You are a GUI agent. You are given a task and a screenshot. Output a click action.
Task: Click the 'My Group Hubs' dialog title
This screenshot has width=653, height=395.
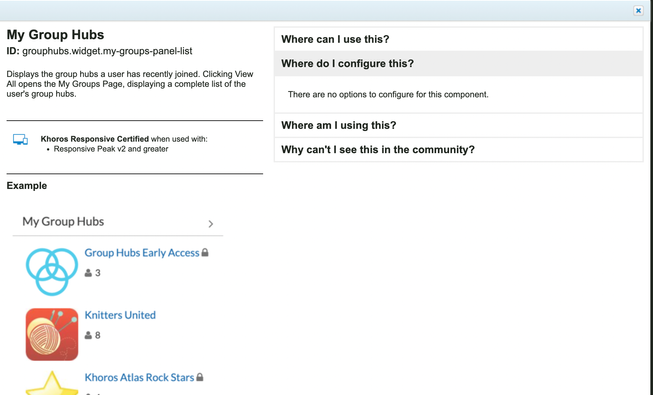tap(55, 35)
